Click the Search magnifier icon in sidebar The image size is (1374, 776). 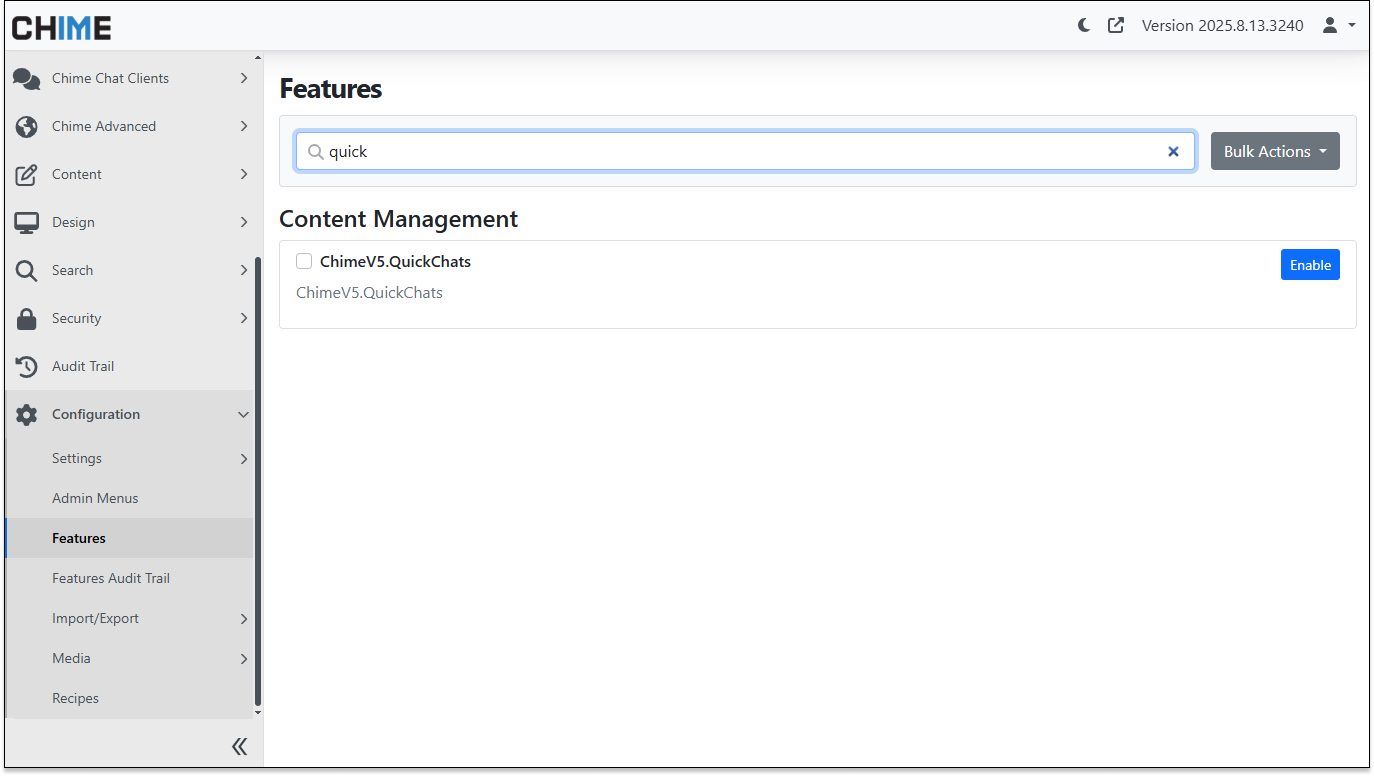(27, 271)
